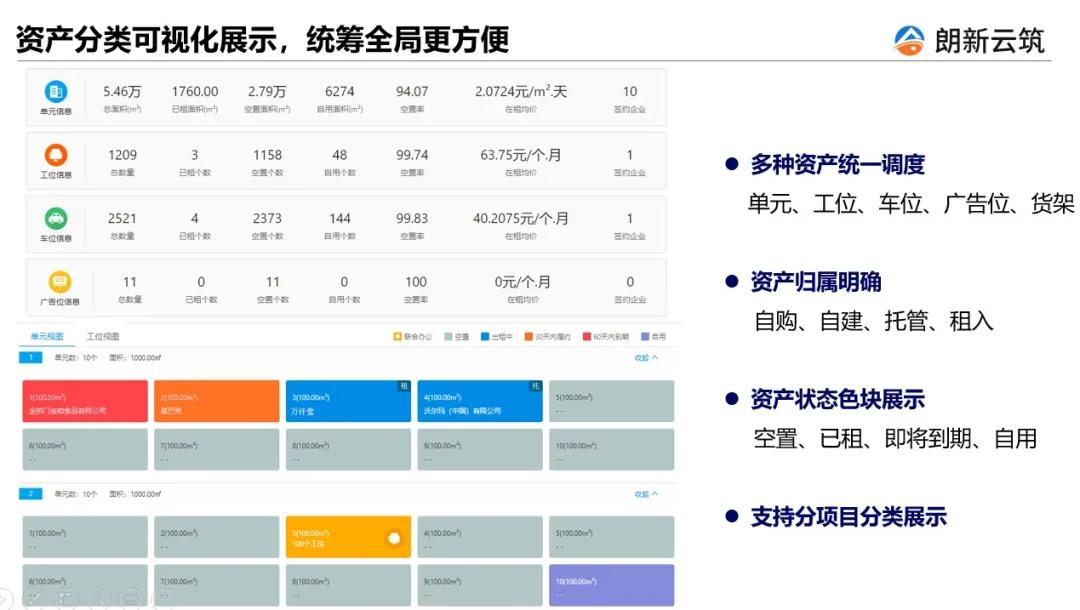Click the blue floor 2 number tag
This screenshot has height=610, width=1080.
tap(30, 494)
